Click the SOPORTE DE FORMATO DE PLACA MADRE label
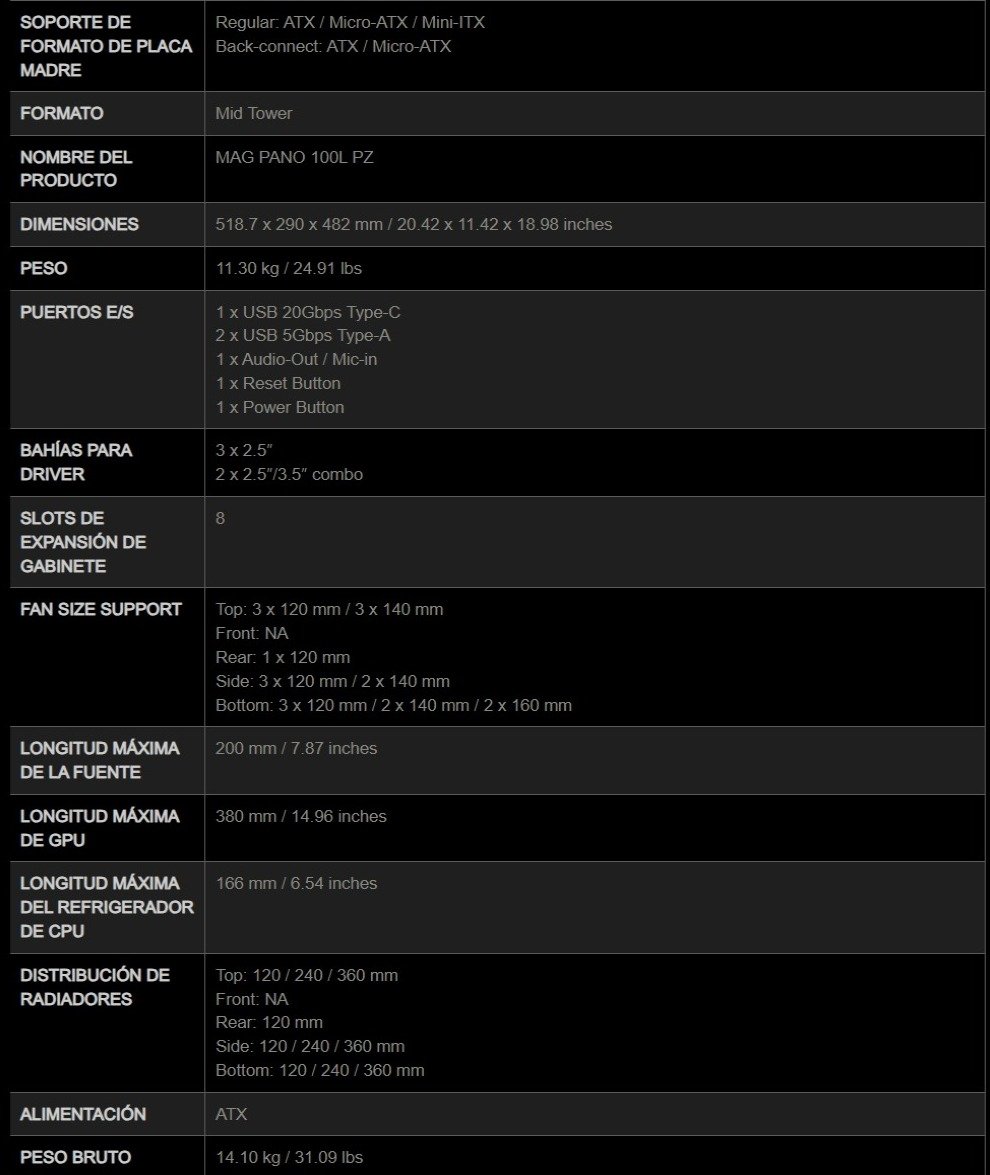Viewport: 990px width, 1175px height. [105, 46]
